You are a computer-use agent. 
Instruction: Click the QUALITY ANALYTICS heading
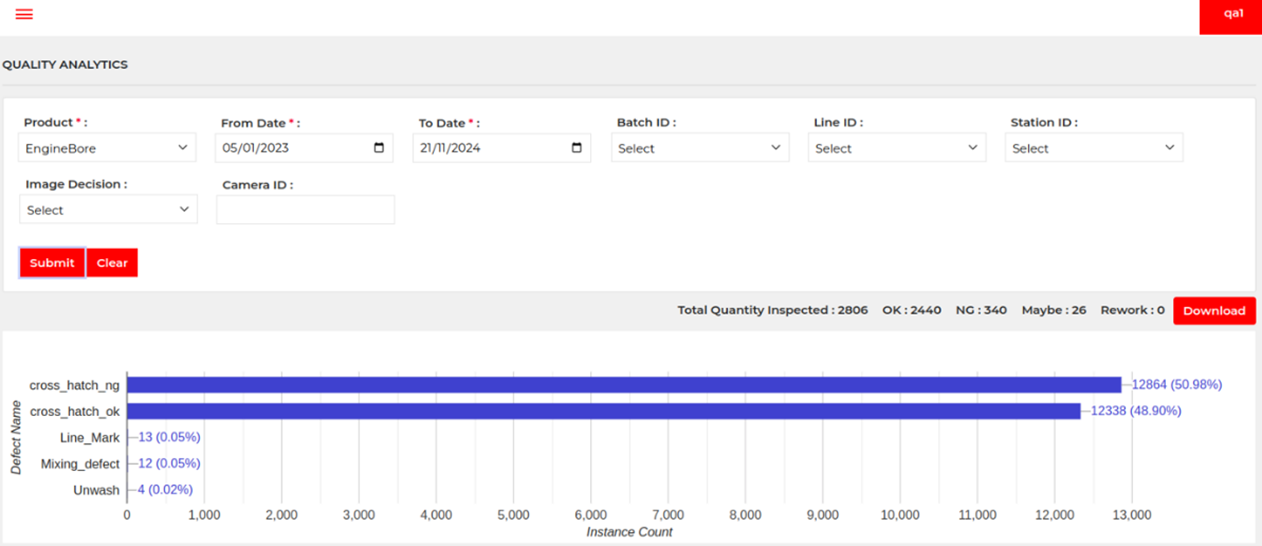65,65
